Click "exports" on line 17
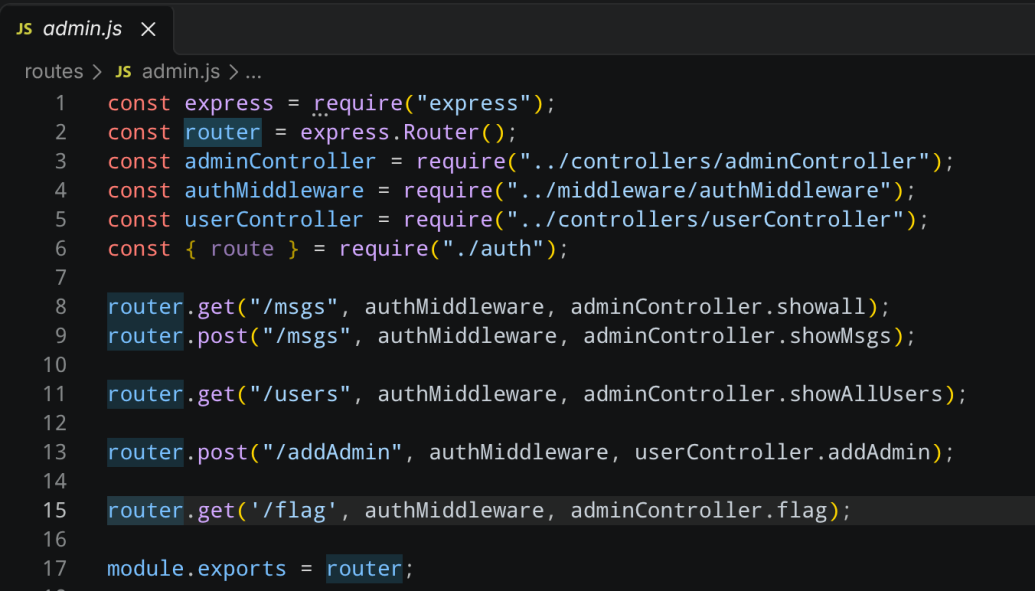Viewport: 1035px width, 591px height. coord(242,568)
